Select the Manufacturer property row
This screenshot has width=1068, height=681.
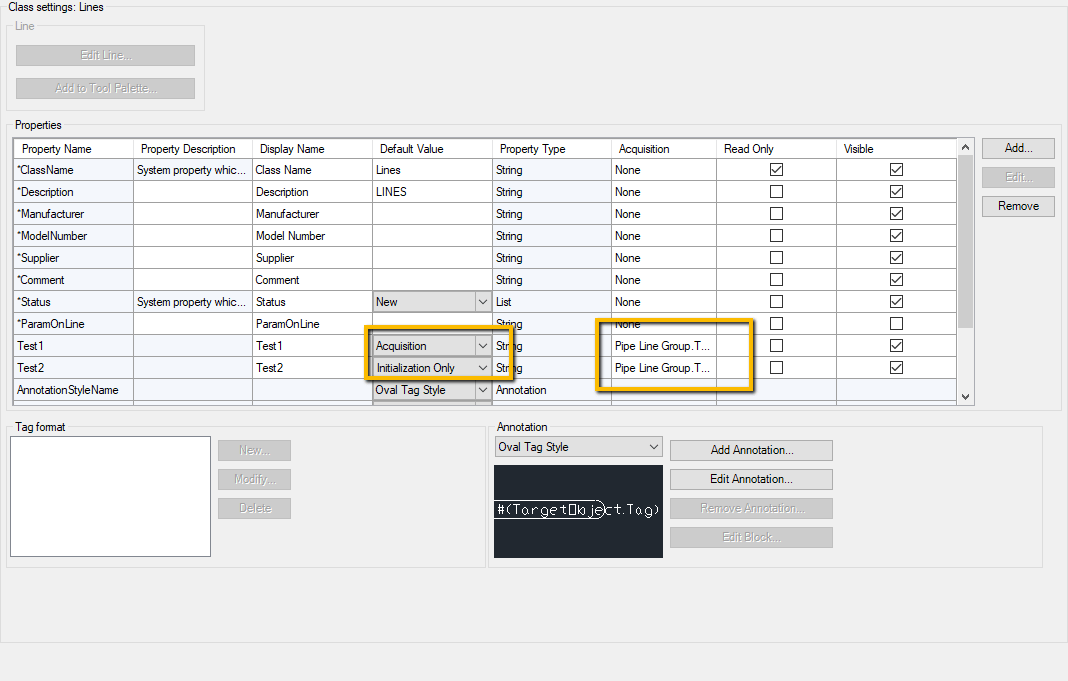pyautogui.click(x=73, y=213)
